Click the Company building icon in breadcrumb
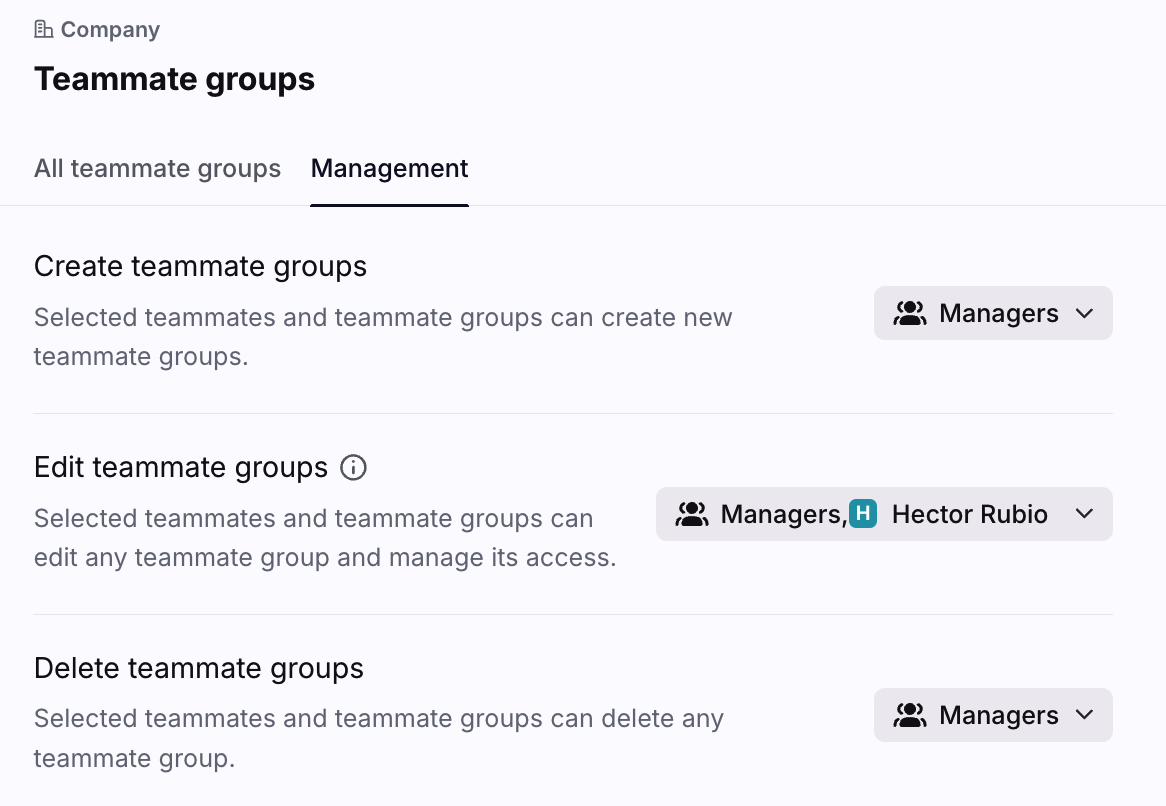Viewport: 1166px width, 806px height. click(44, 30)
